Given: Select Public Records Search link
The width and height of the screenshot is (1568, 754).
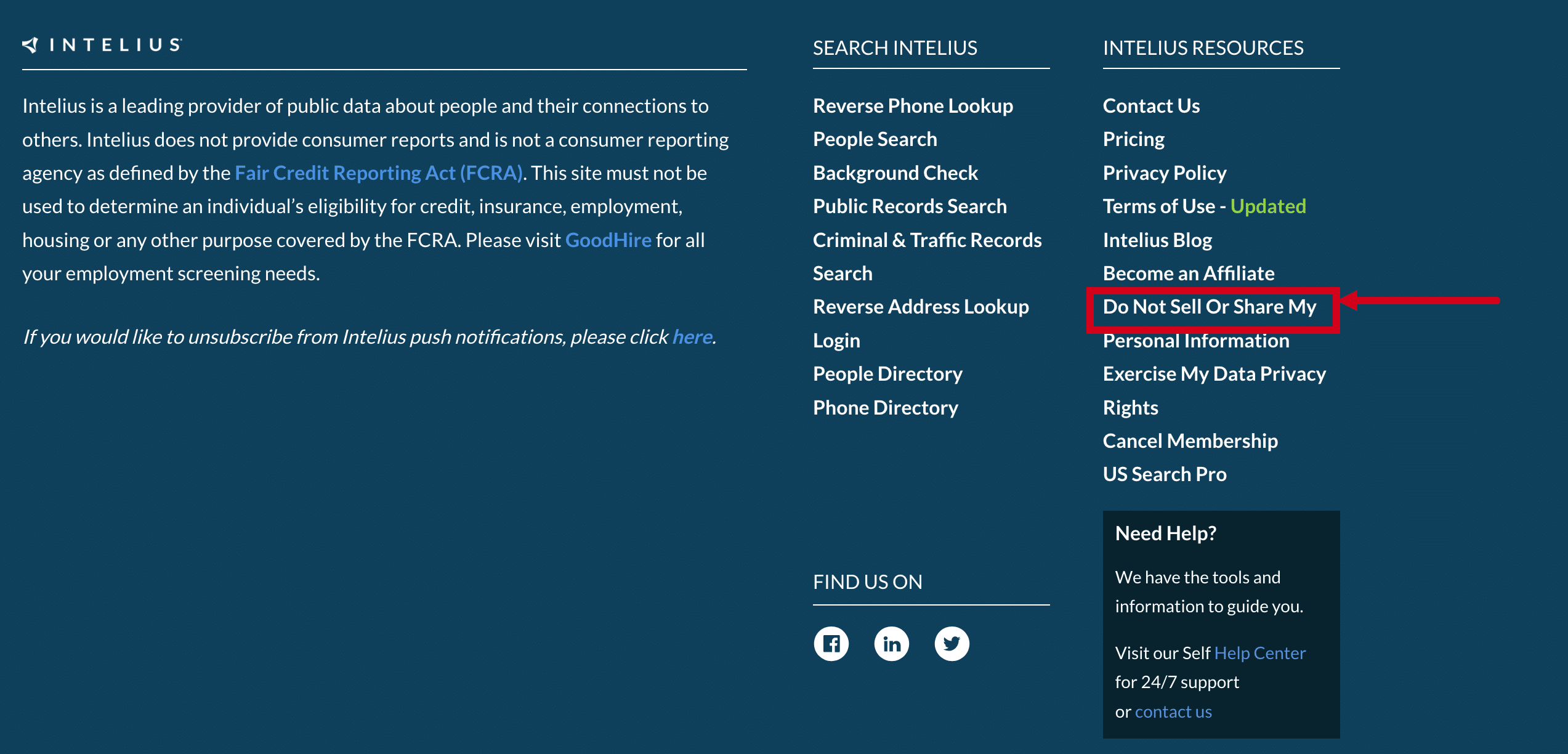Looking at the screenshot, I should coord(910,206).
